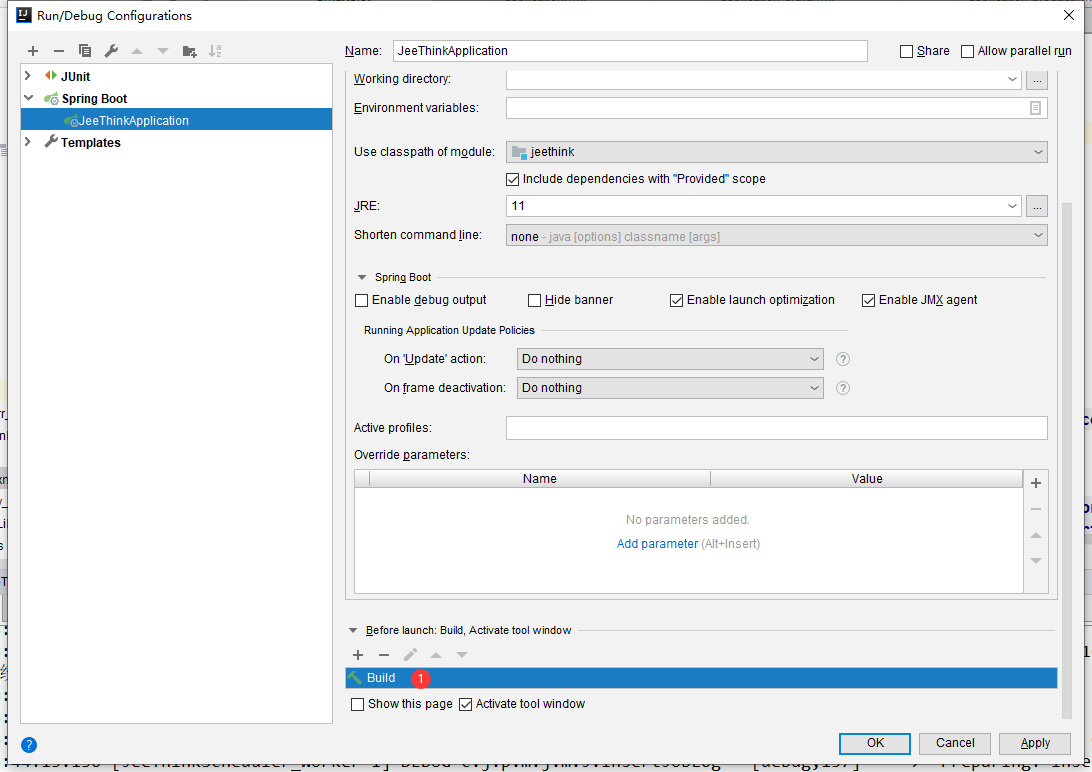
Task: Collapse the Before launch section
Action: point(353,631)
